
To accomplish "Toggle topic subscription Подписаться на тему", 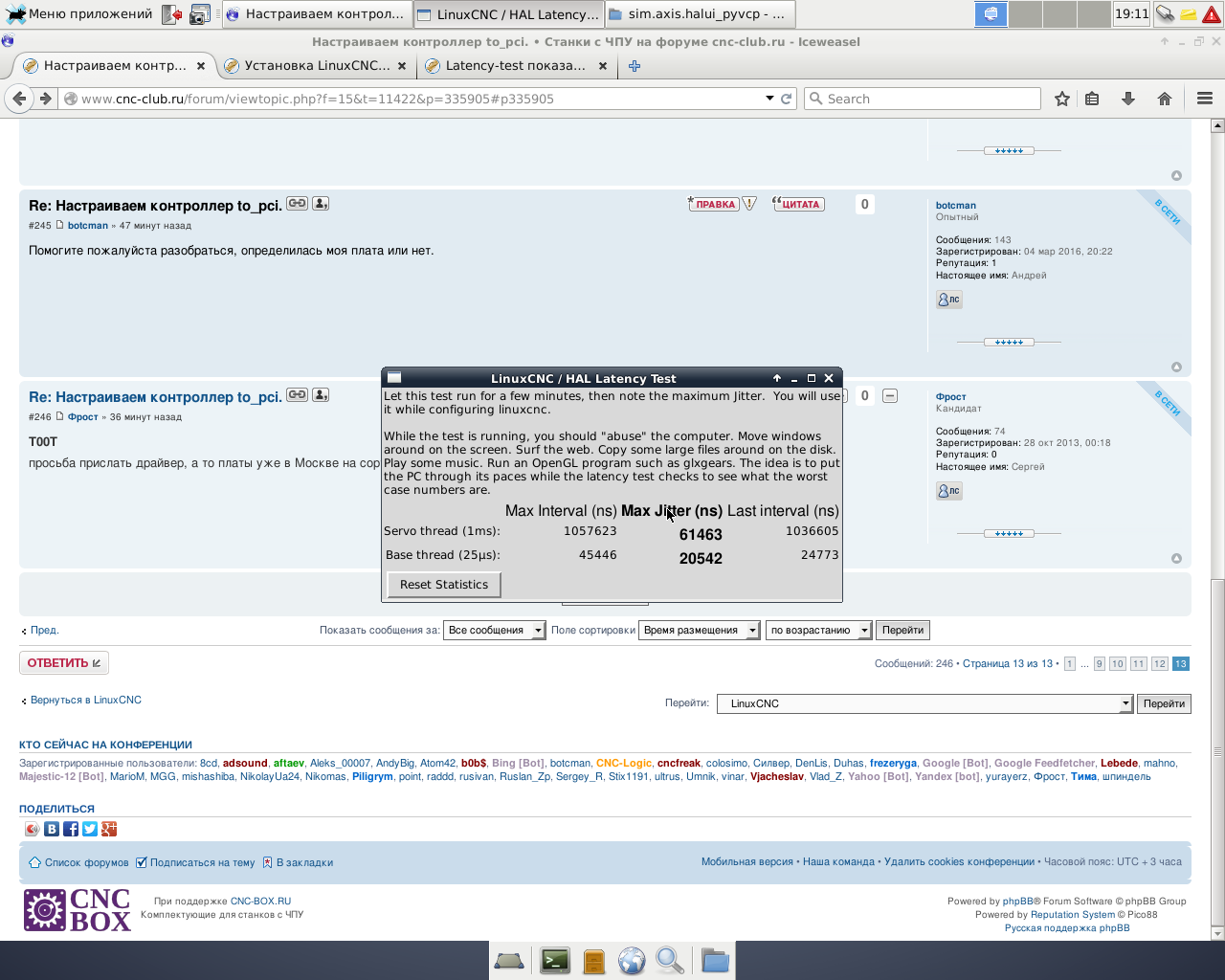I will coord(195,862).
